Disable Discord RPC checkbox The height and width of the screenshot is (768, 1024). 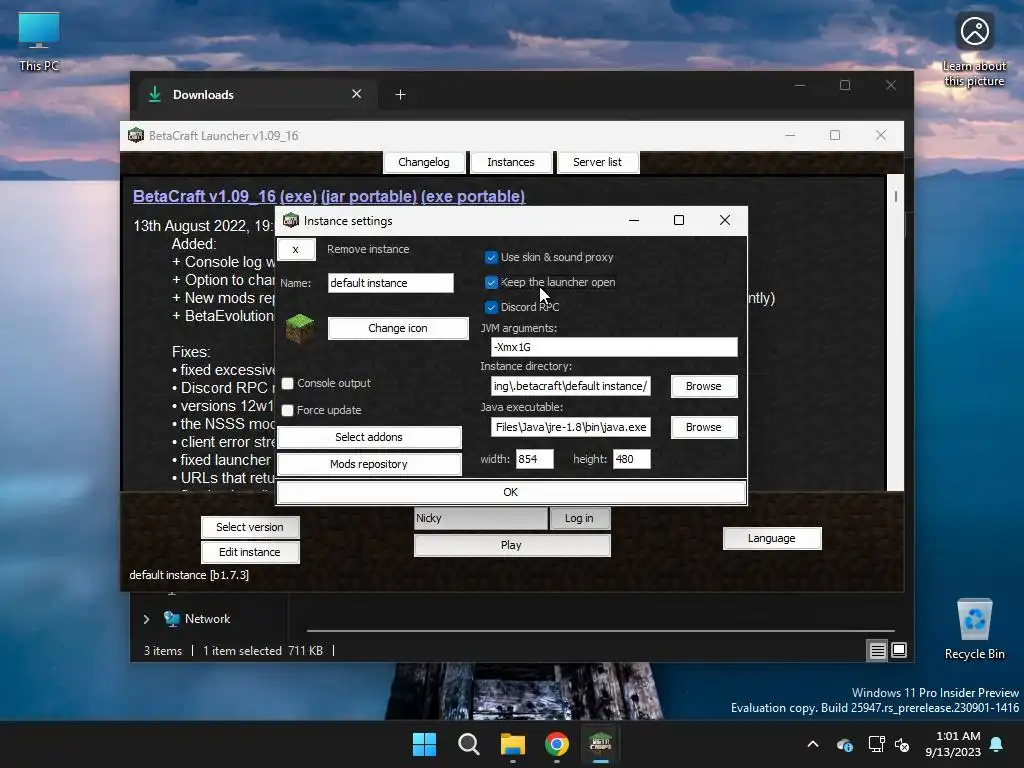(x=491, y=307)
